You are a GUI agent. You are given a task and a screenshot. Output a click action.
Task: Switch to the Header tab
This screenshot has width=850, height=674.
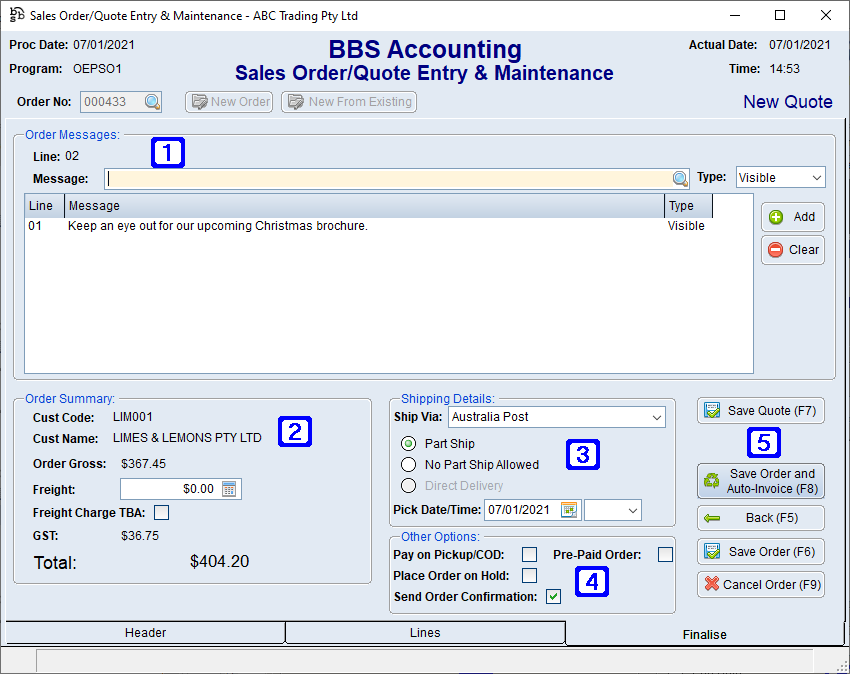(145, 632)
